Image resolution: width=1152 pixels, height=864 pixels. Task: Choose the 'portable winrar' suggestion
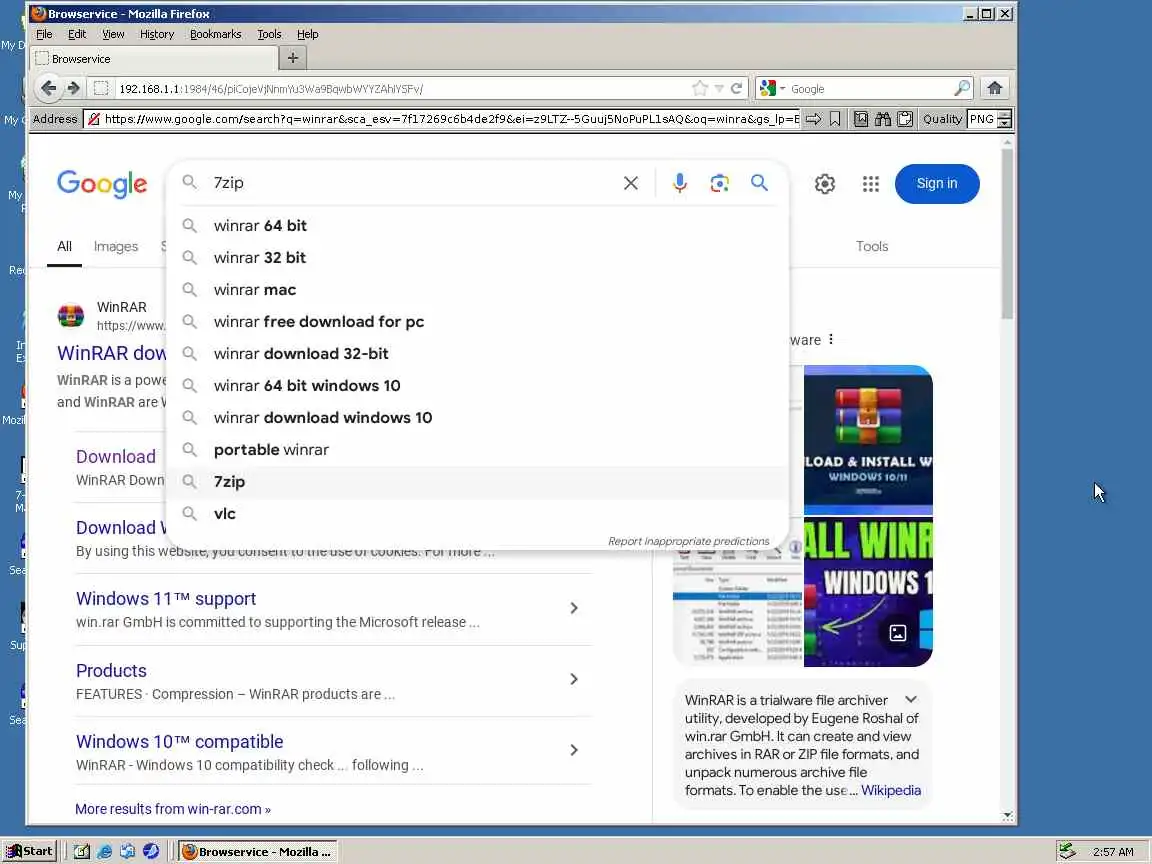tap(478, 450)
